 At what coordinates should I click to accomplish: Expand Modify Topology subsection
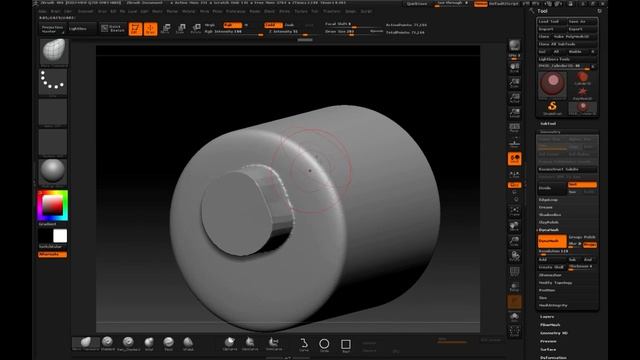coord(555,283)
